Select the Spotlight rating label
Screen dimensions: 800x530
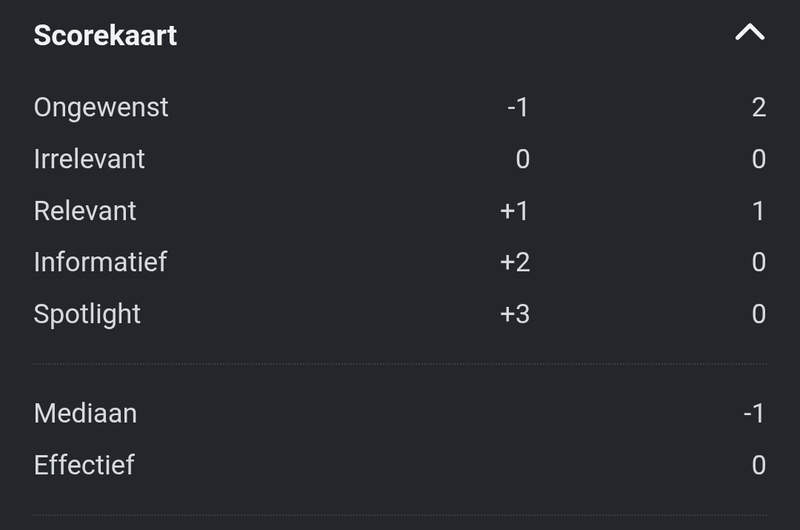[x=87, y=314]
